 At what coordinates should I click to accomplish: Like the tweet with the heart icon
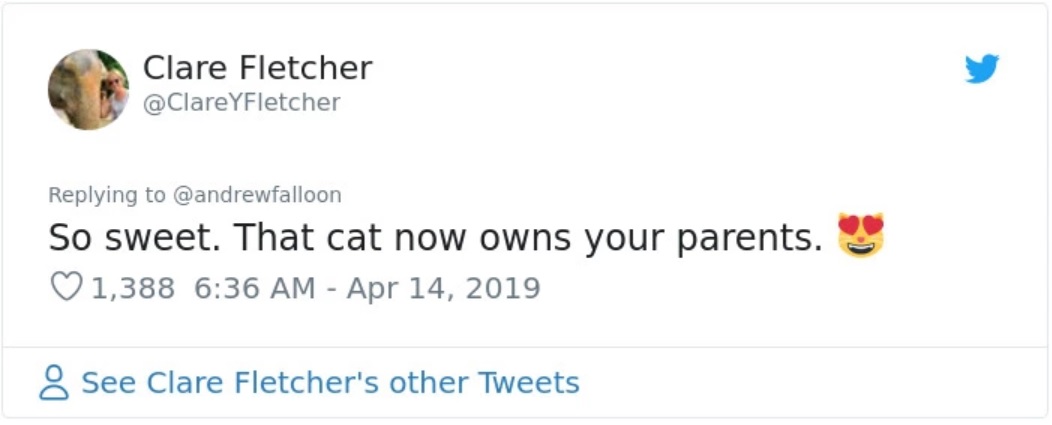65,288
